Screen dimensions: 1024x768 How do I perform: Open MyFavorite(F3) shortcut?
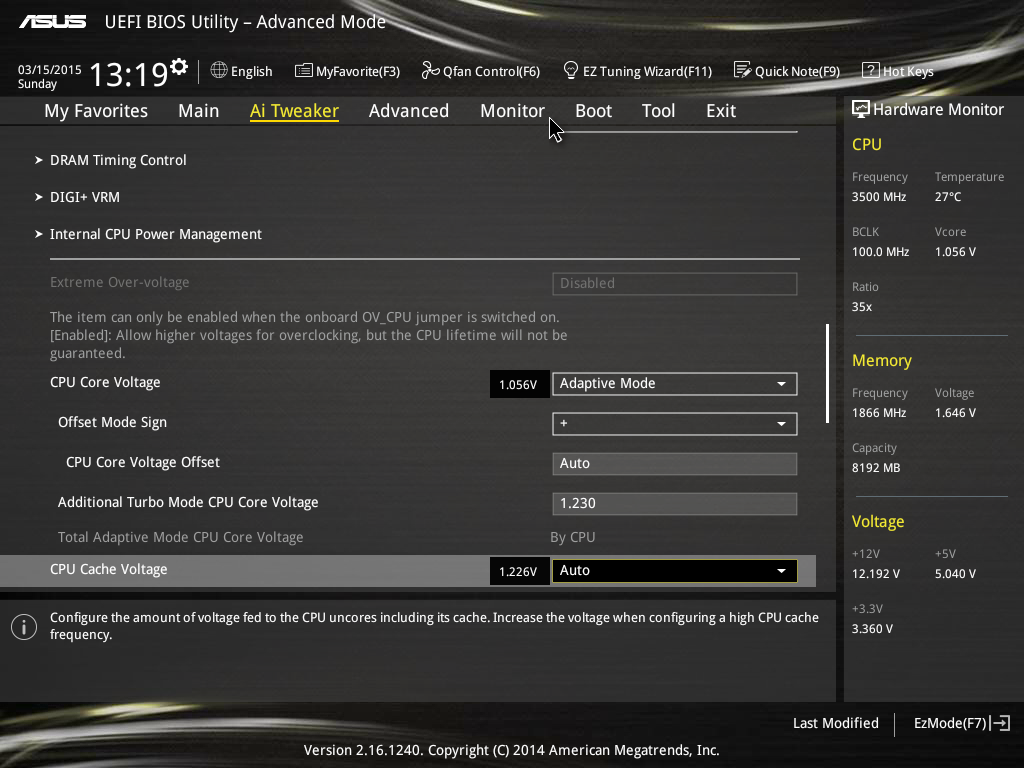click(358, 71)
